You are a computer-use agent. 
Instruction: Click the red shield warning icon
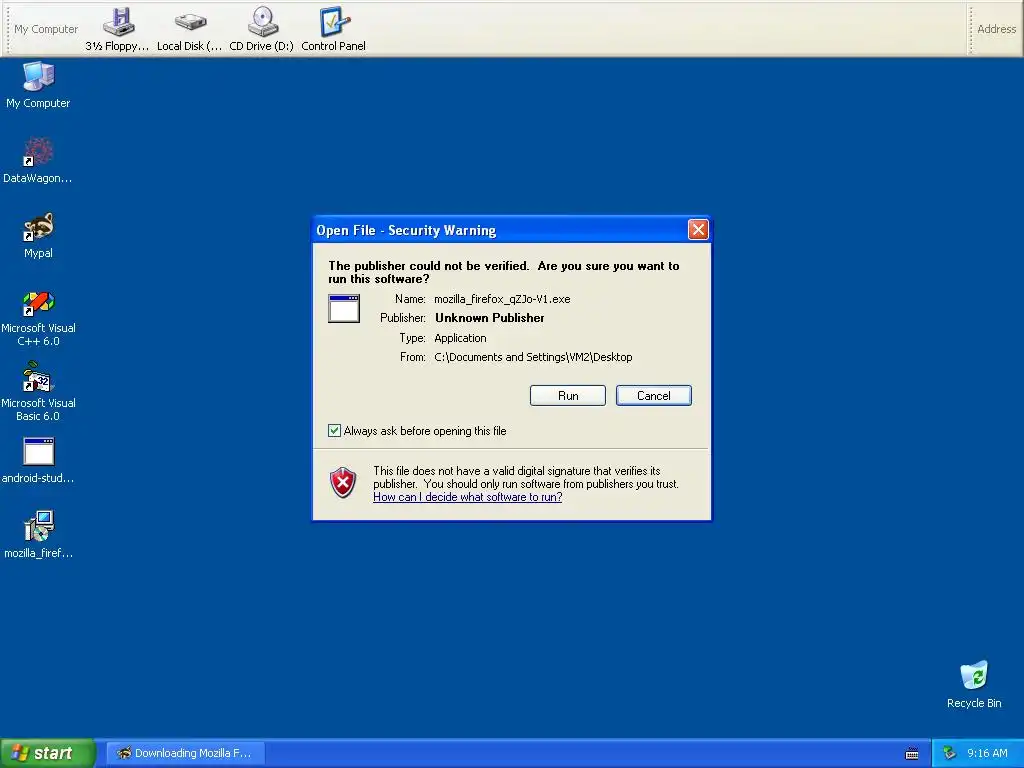tap(343, 483)
